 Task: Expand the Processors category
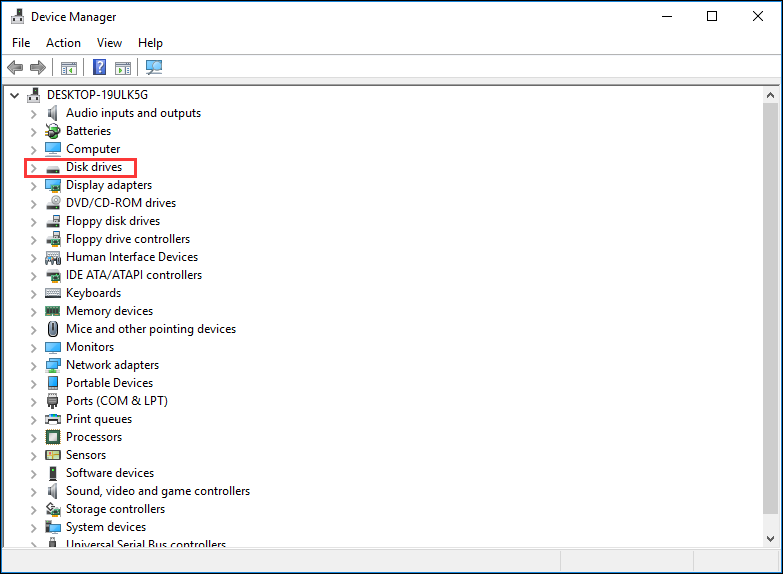coord(33,438)
